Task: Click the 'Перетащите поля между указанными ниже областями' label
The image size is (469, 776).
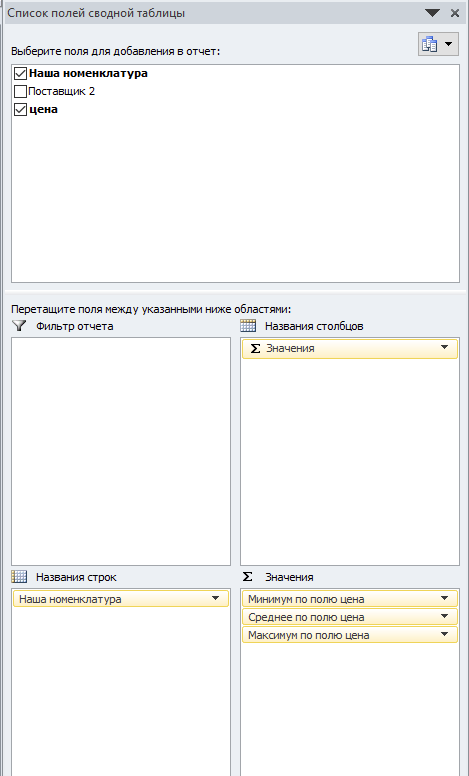Action: click(151, 309)
